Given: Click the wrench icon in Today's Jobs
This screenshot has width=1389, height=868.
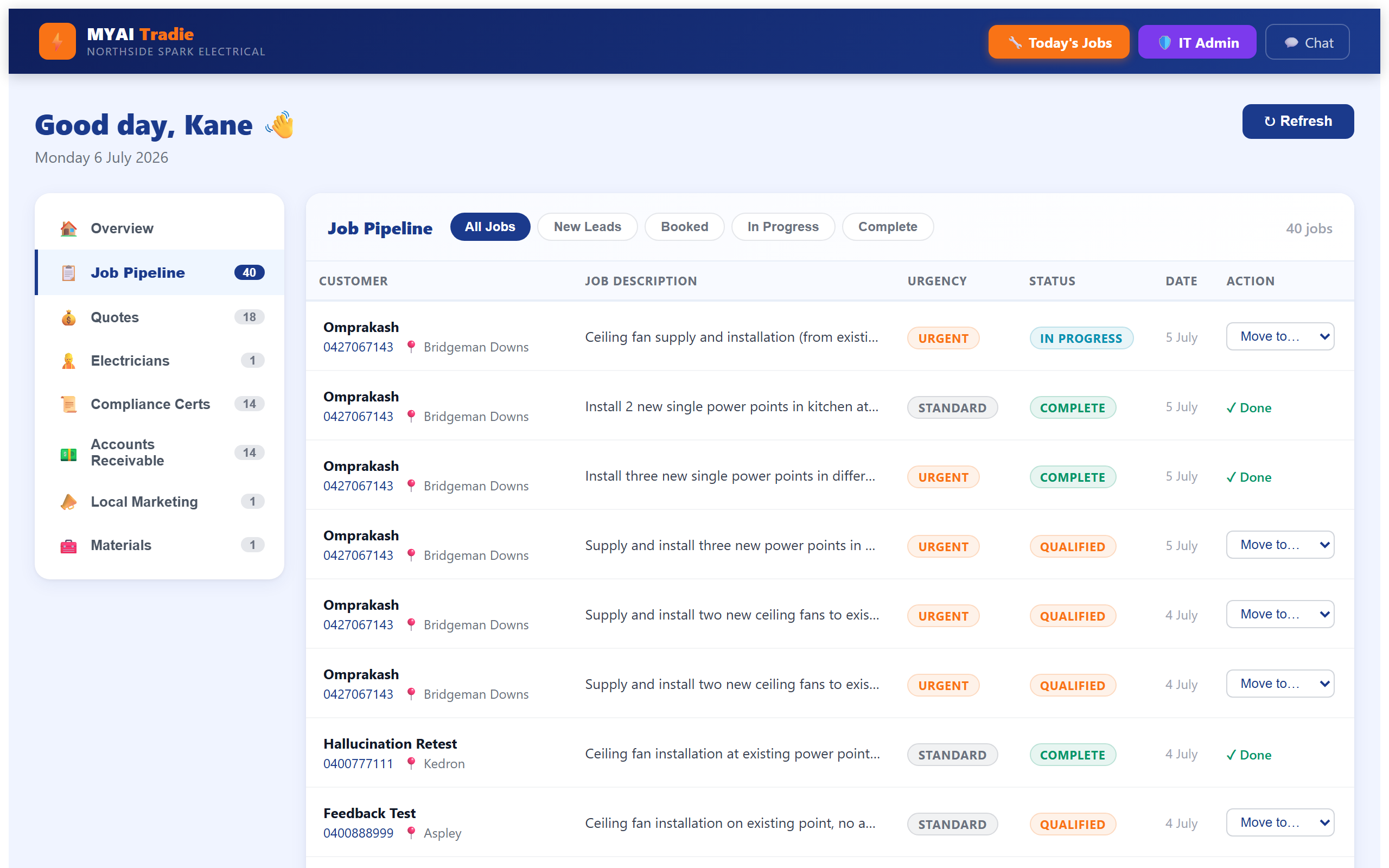Looking at the screenshot, I should click(1015, 42).
